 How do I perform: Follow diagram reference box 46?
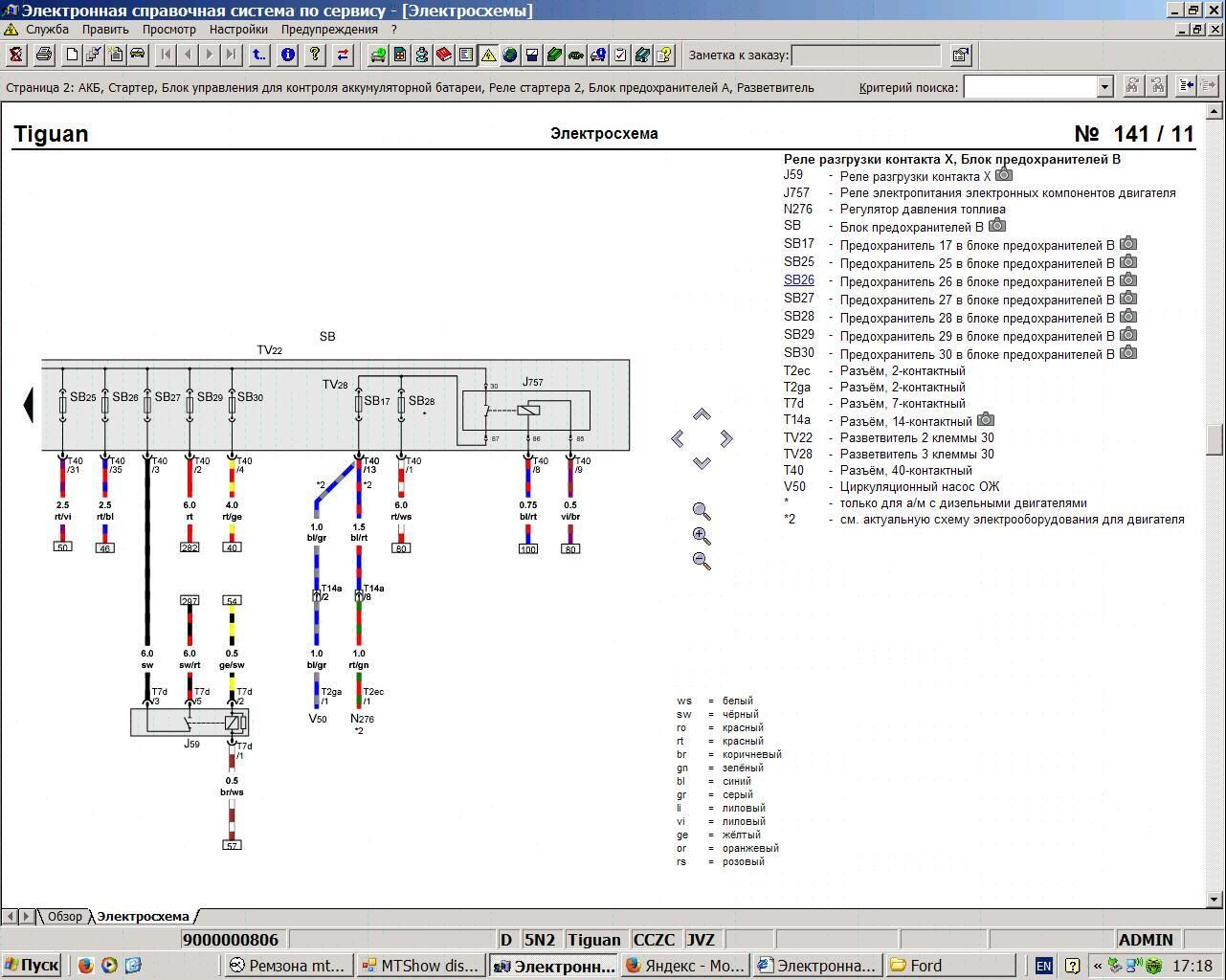[x=104, y=548]
